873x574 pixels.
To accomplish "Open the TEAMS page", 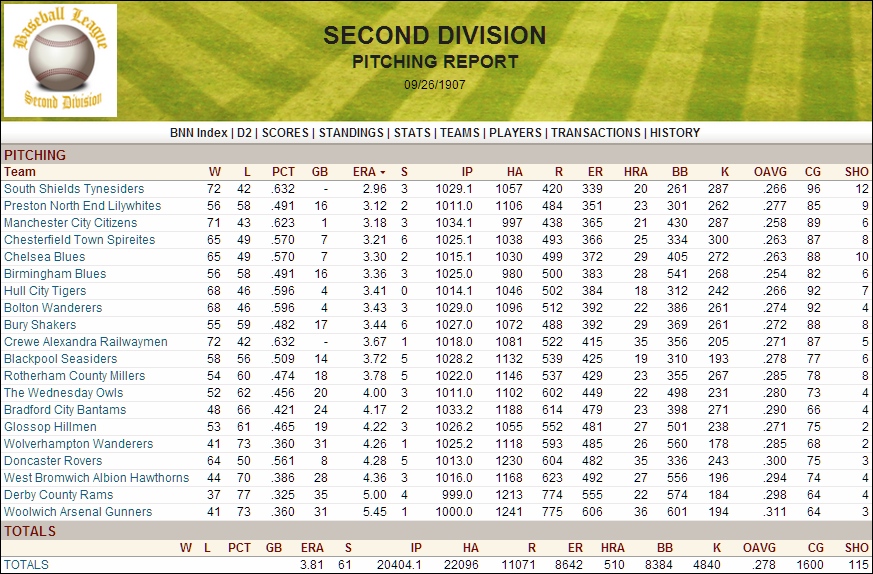I will [x=460, y=133].
